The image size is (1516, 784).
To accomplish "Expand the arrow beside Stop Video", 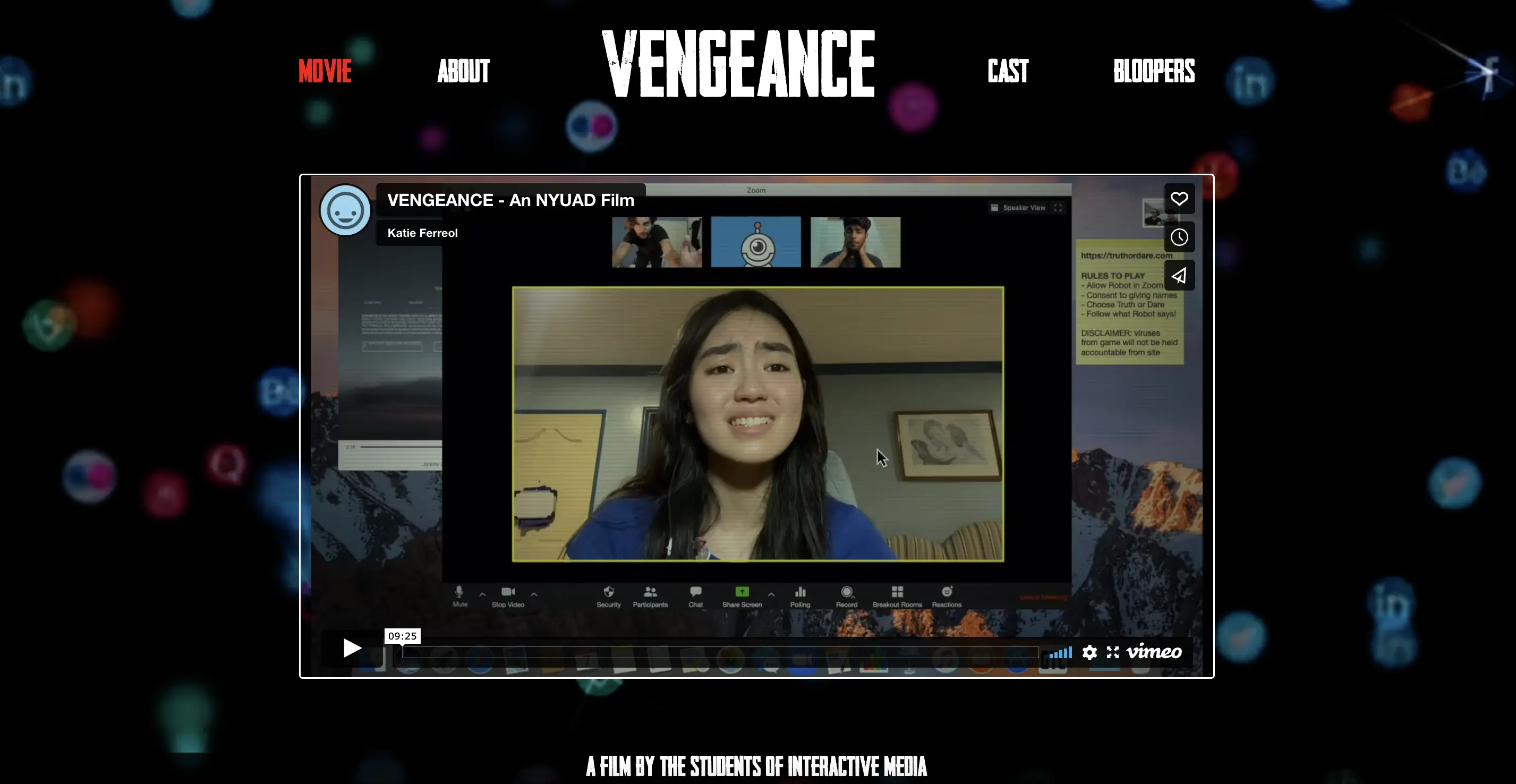I will [534, 594].
